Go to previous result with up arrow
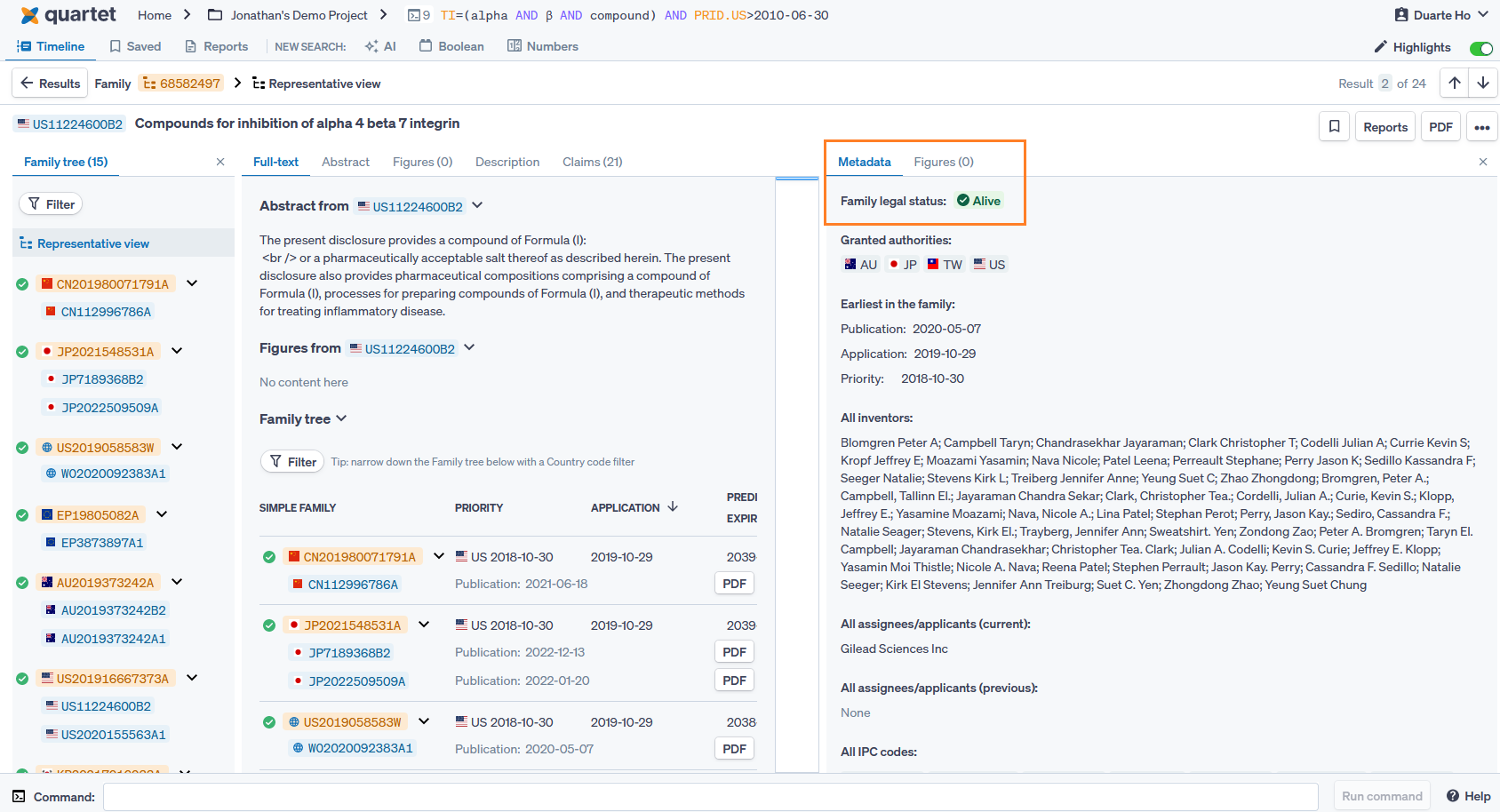 pyautogui.click(x=1454, y=83)
